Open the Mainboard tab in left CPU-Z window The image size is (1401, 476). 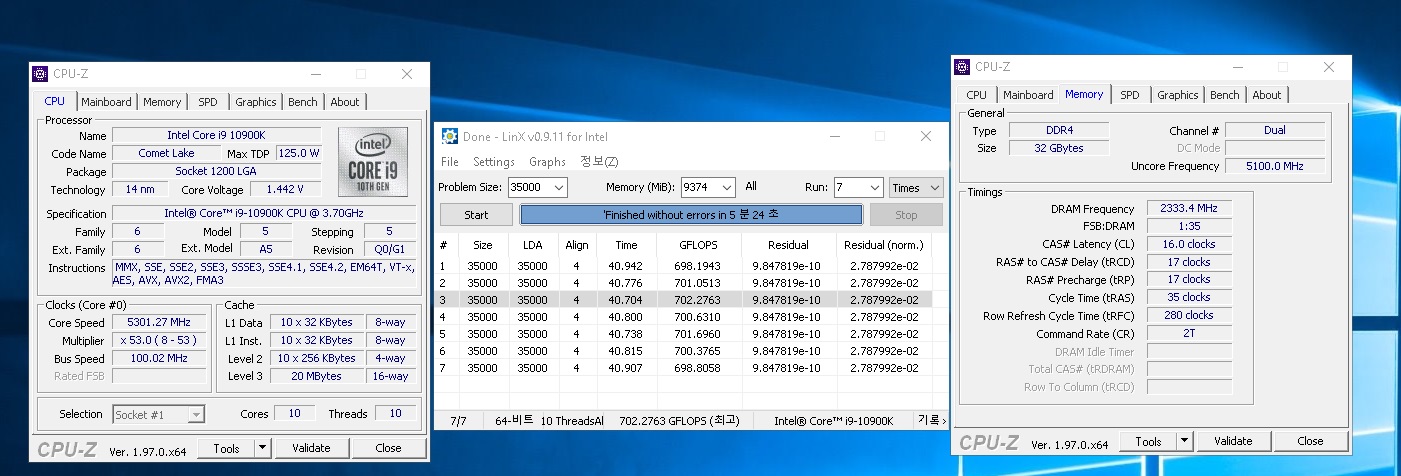pyautogui.click(x=106, y=102)
